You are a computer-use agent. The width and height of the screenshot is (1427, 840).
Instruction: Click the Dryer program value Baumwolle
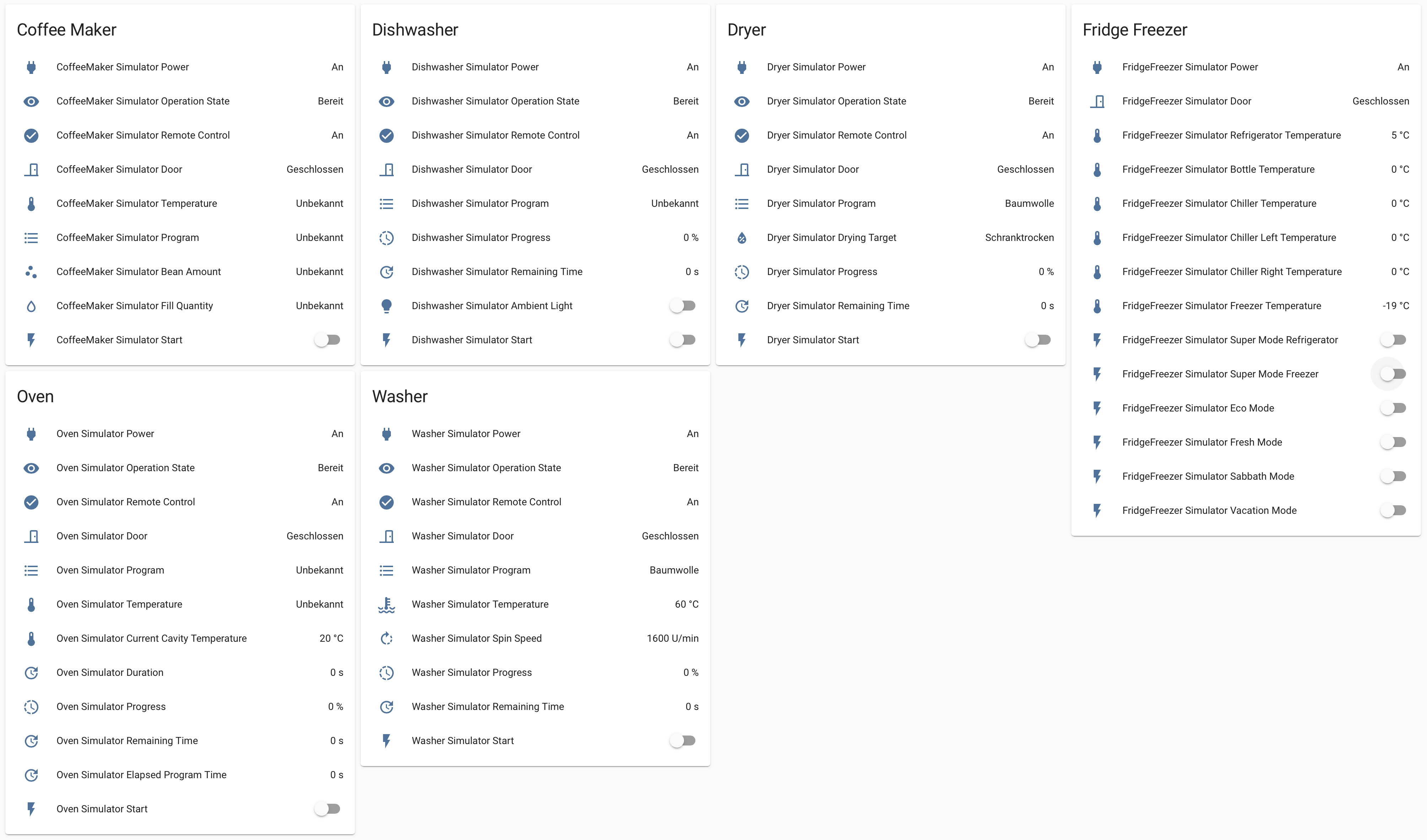[1029, 203]
